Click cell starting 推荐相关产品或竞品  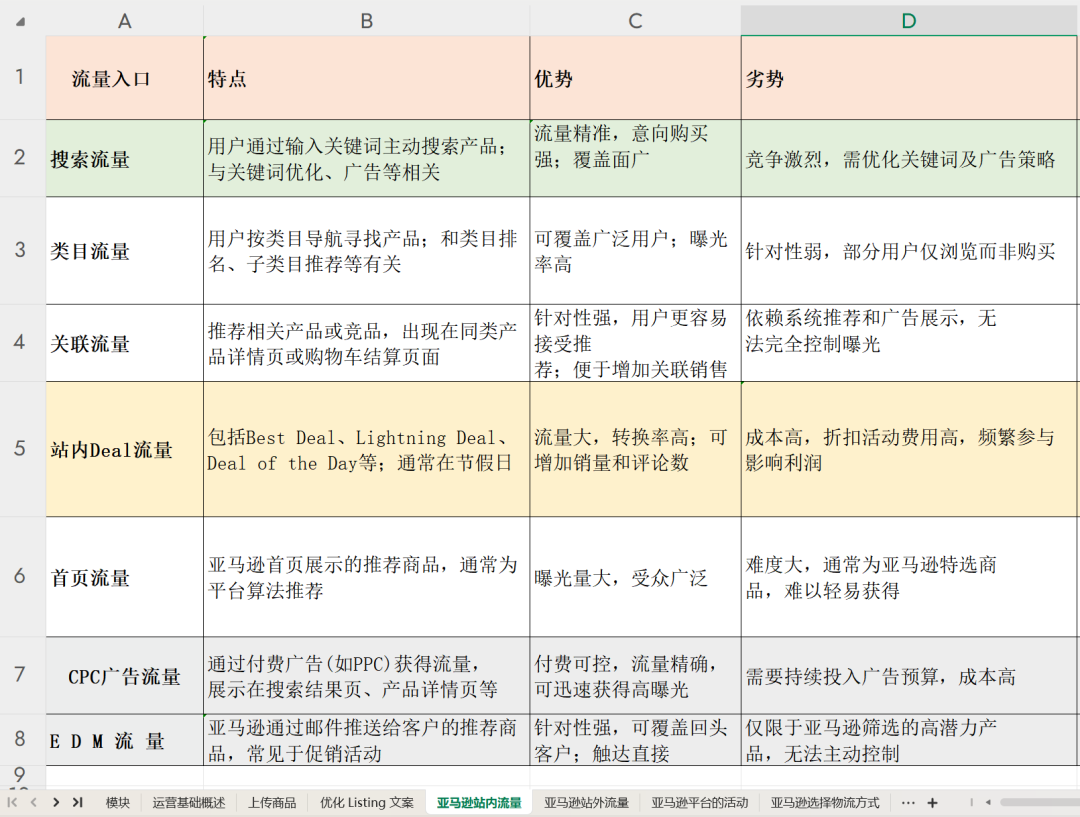pyautogui.click(x=366, y=343)
